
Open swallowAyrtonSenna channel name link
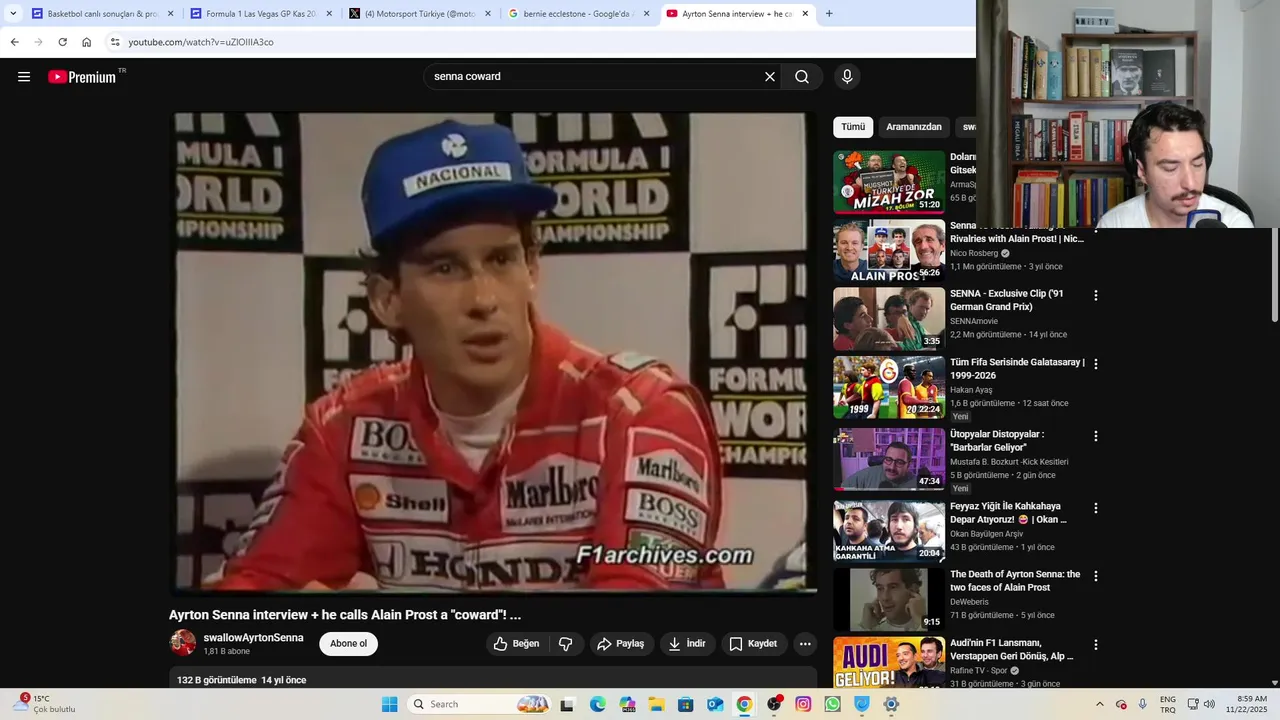point(253,638)
